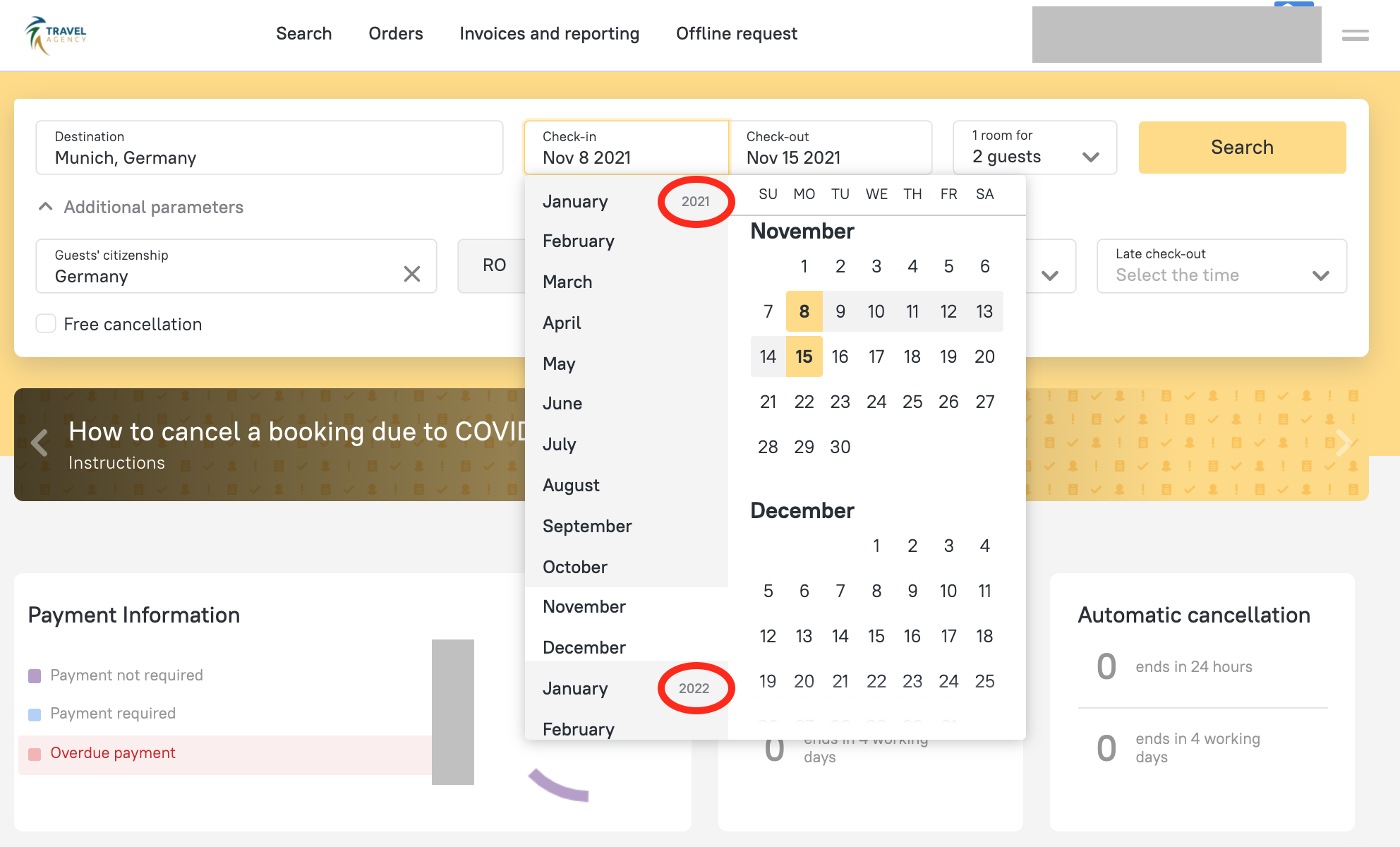Image resolution: width=1400 pixels, height=847 pixels.
Task: Enable the Free cancellation checkbox
Action: click(46, 324)
